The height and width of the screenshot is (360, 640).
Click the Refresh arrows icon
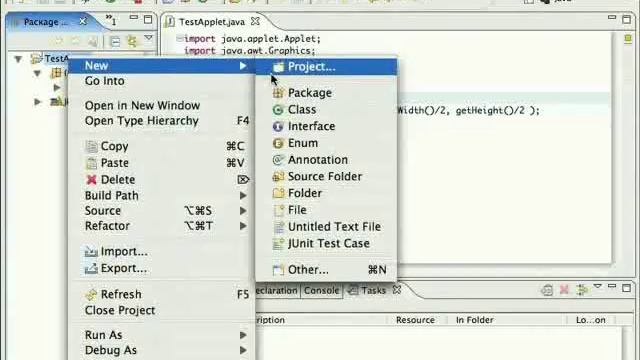(91, 294)
